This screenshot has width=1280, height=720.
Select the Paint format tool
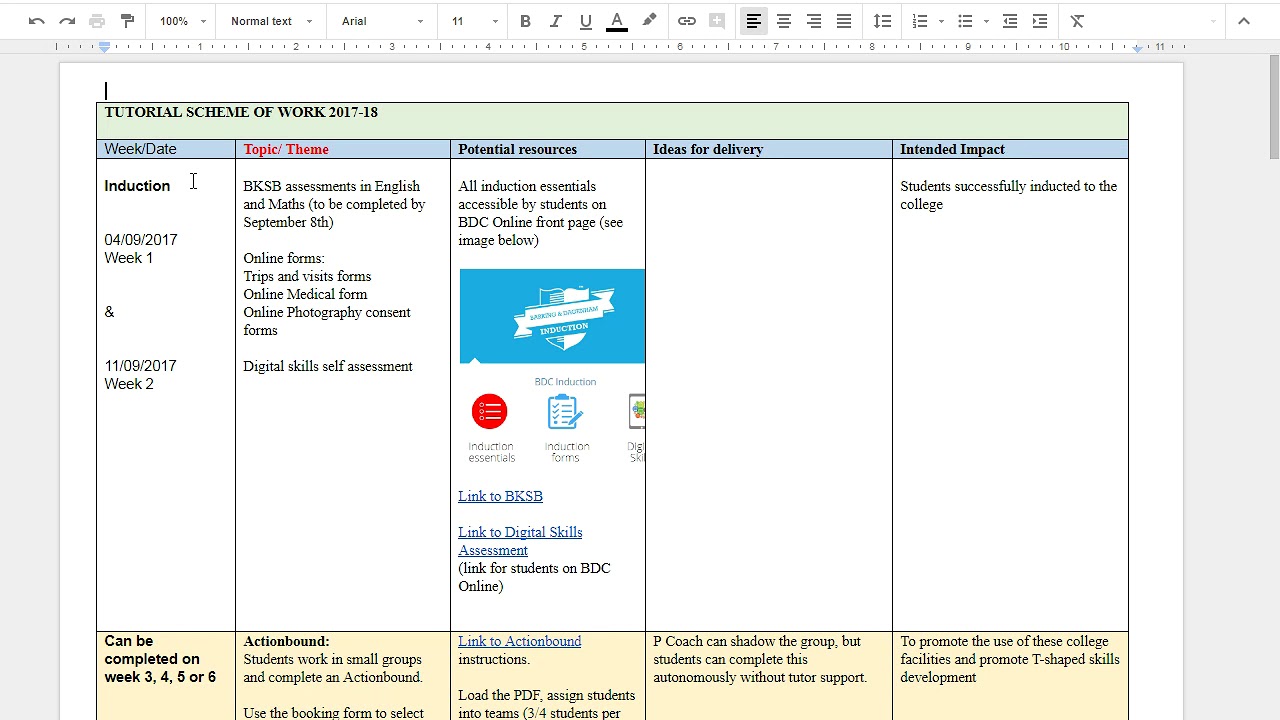click(x=127, y=21)
